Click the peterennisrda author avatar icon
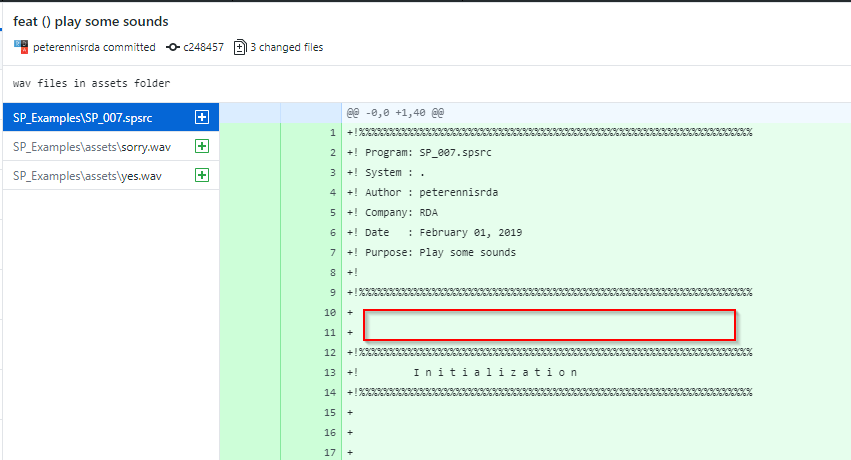 (x=21, y=47)
